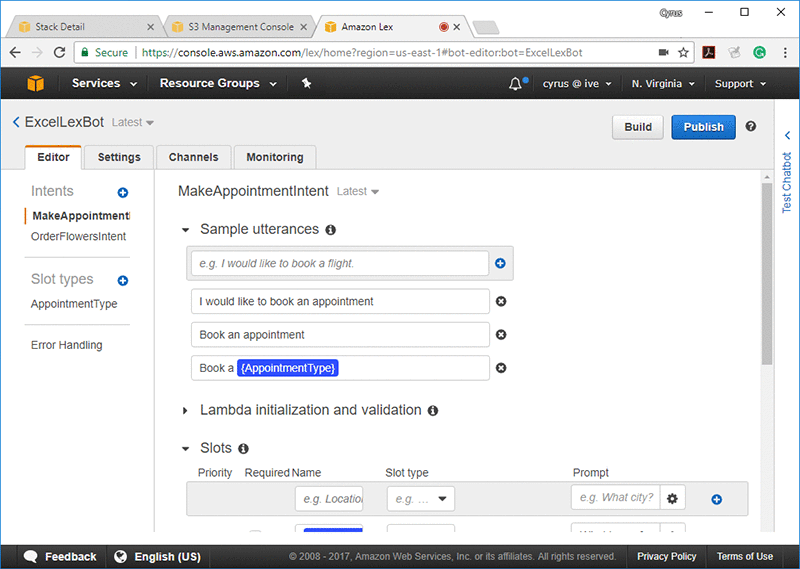Click the browser reload button
This screenshot has width=800, height=569.
pyautogui.click(x=60, y=52)
